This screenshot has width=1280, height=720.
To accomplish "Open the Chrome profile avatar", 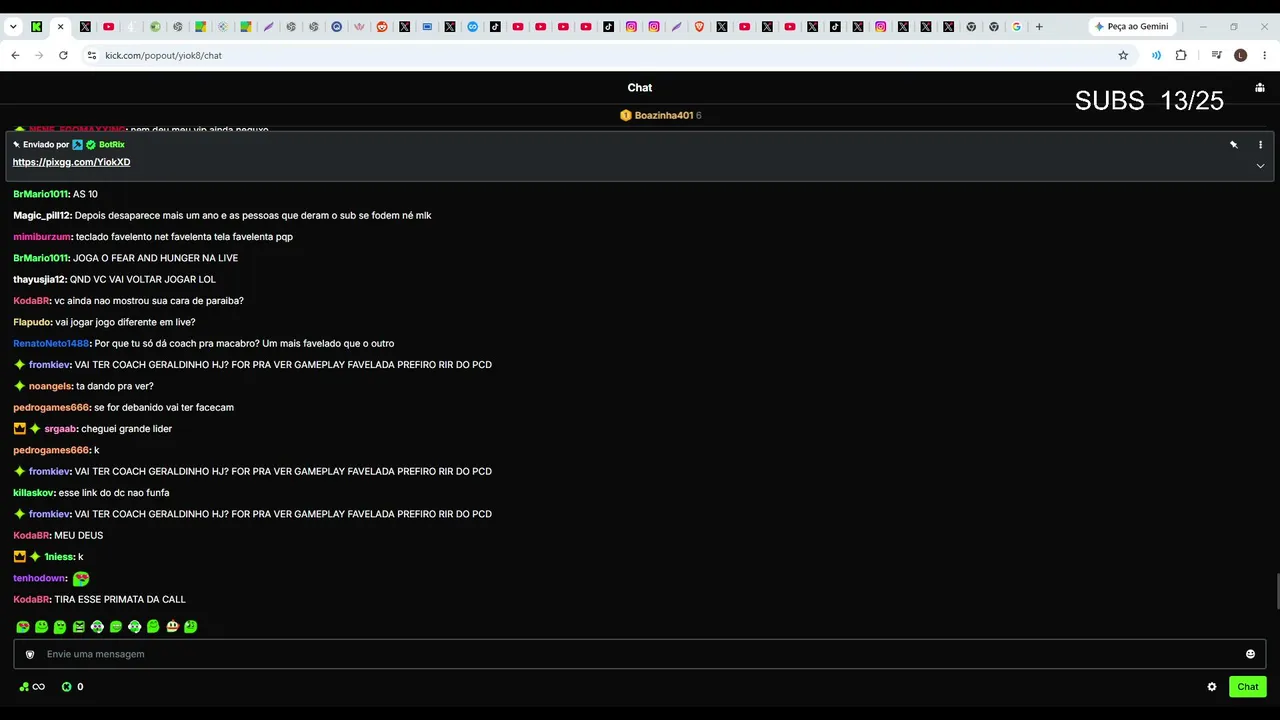I will tap(1241, 55).
